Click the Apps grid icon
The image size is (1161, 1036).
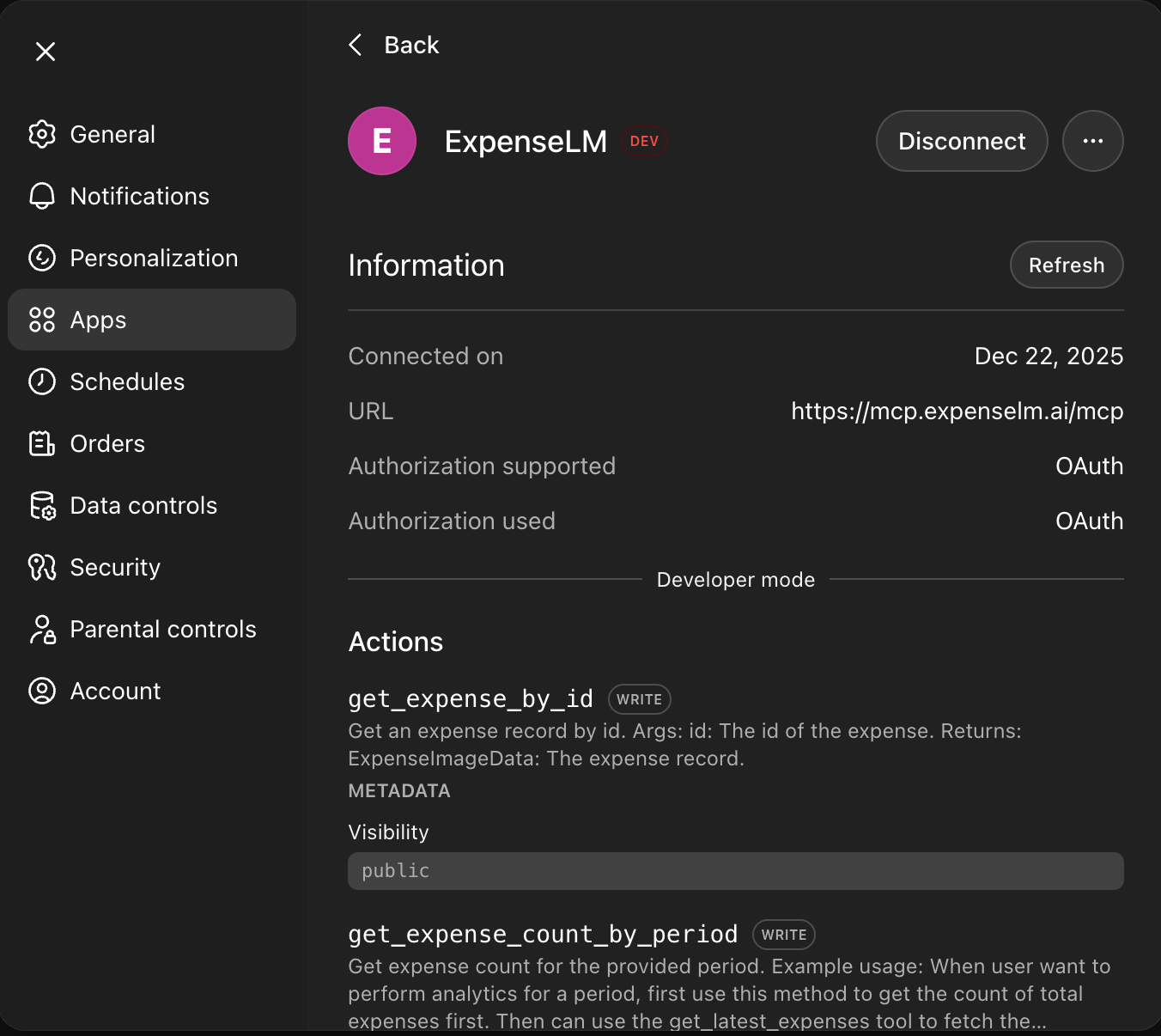[41, 320]
